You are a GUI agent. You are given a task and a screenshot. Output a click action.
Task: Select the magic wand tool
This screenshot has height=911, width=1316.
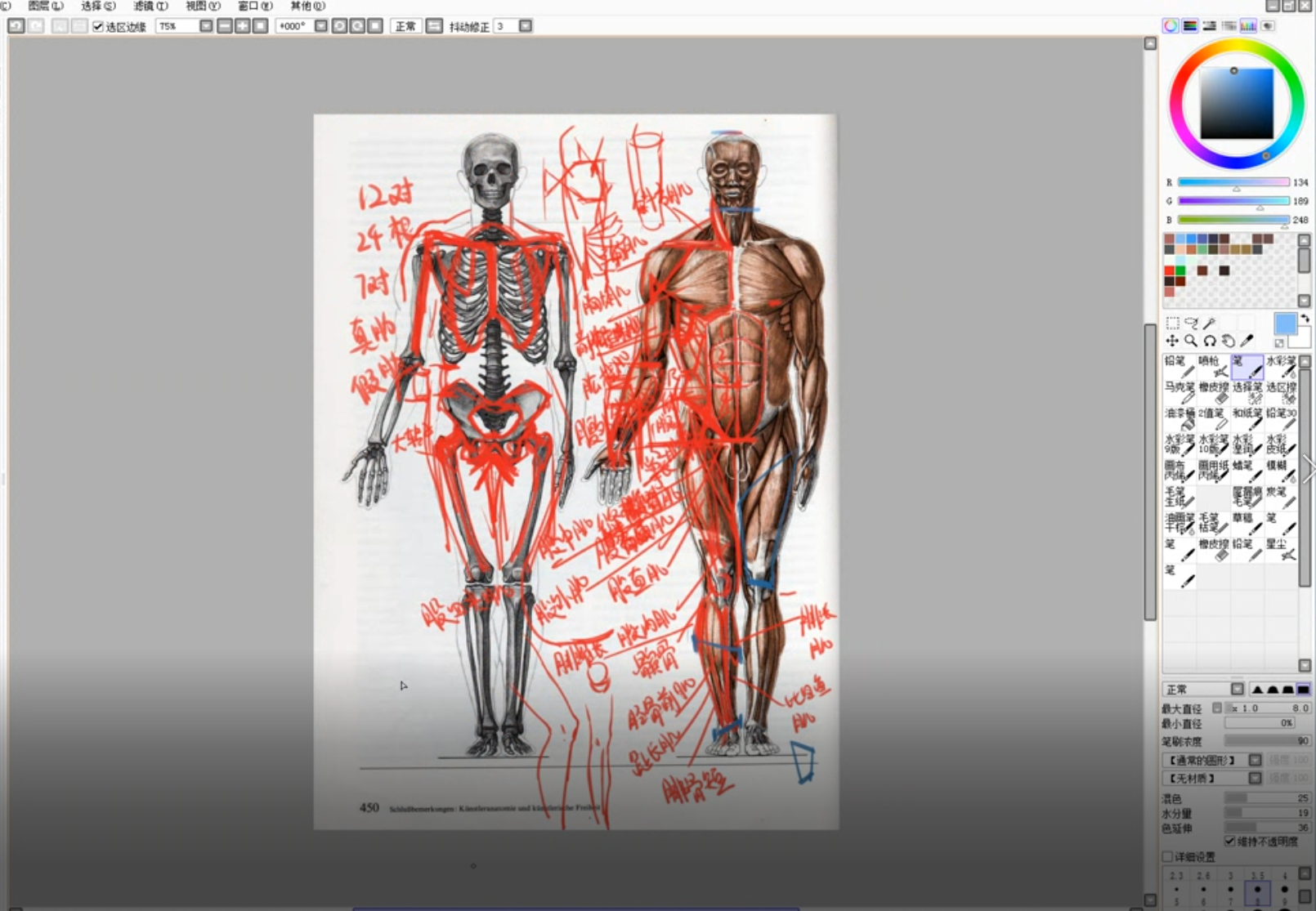point(1210,323)
